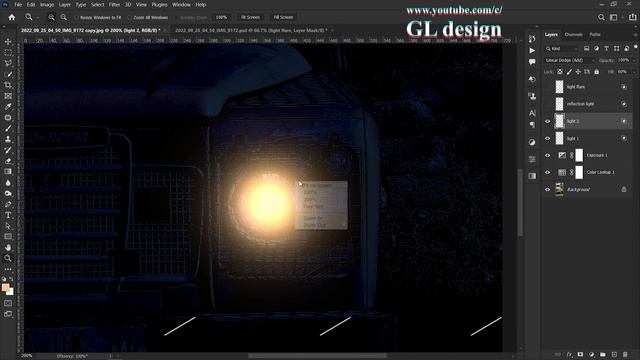Viewport: 640px width, 360px height.
Task: Open the Character panel icon
Action: click(532, 113)
